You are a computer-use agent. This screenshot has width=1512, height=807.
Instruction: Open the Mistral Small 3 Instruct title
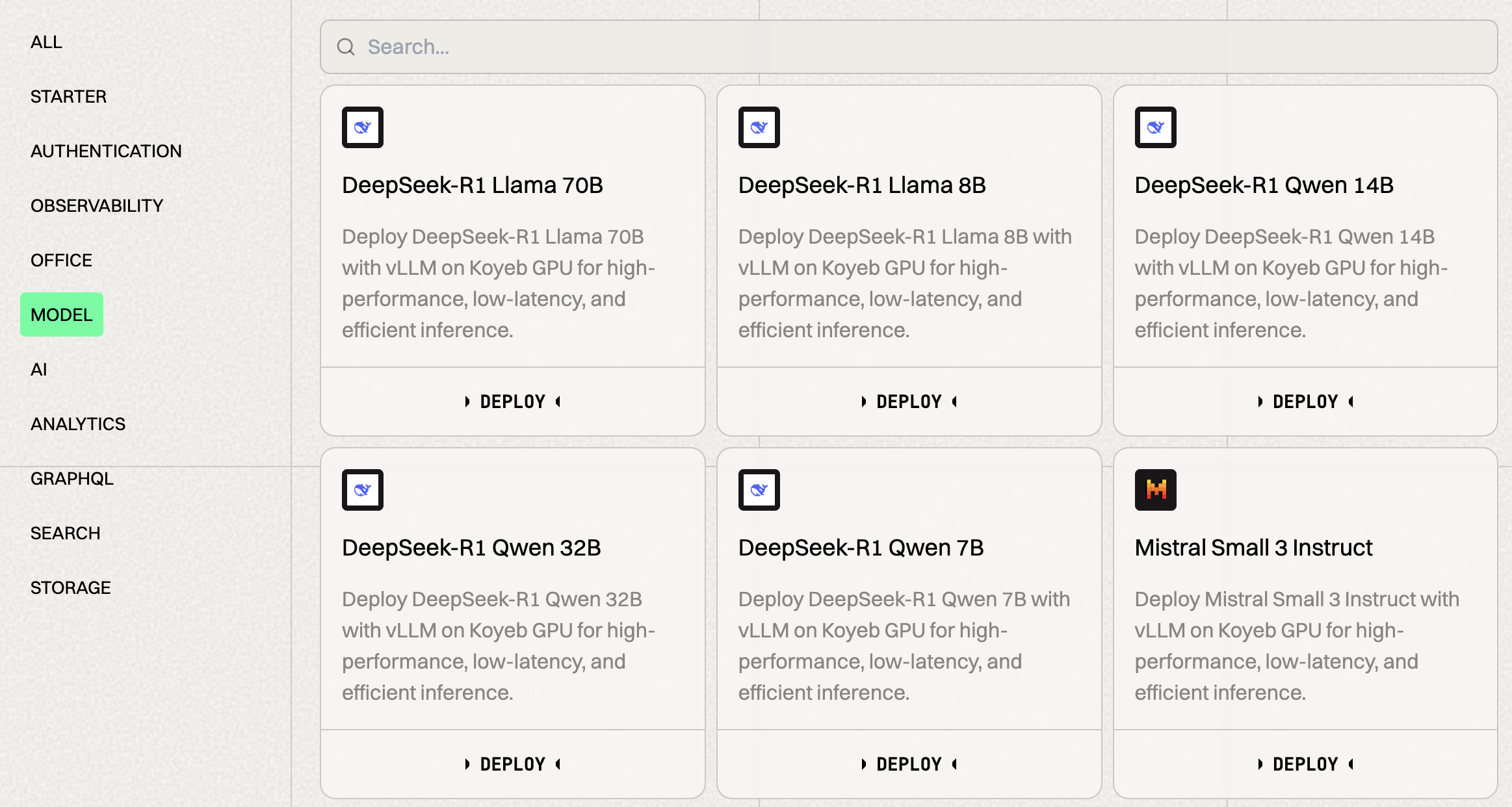point(1253,548)
